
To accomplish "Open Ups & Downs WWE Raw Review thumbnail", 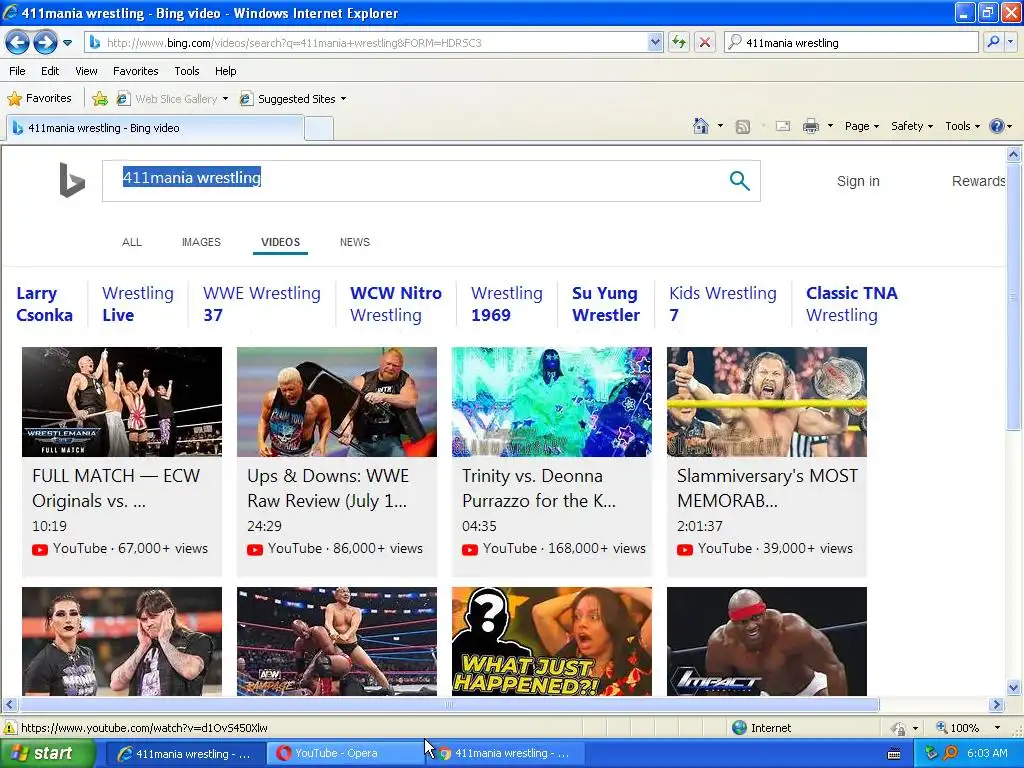I will point(337,402).
